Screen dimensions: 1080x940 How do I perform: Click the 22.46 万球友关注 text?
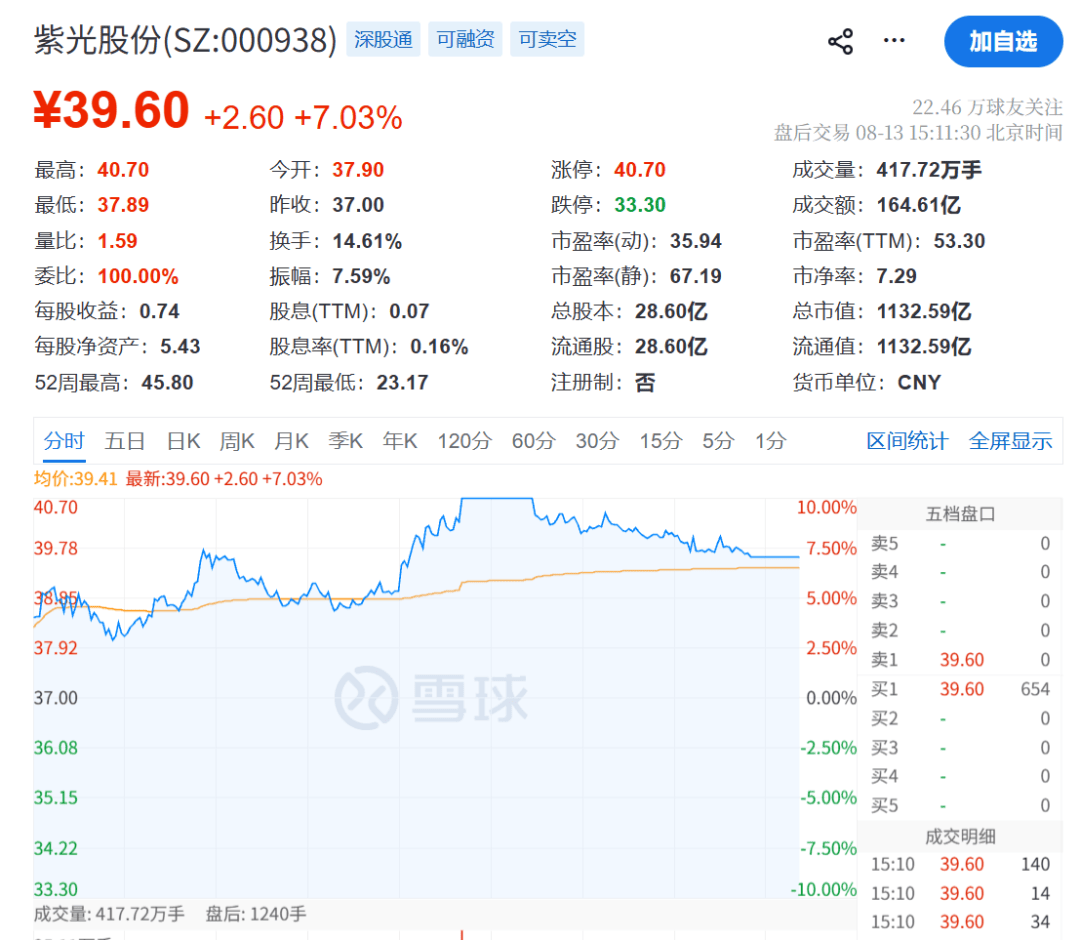coord(987,107)
